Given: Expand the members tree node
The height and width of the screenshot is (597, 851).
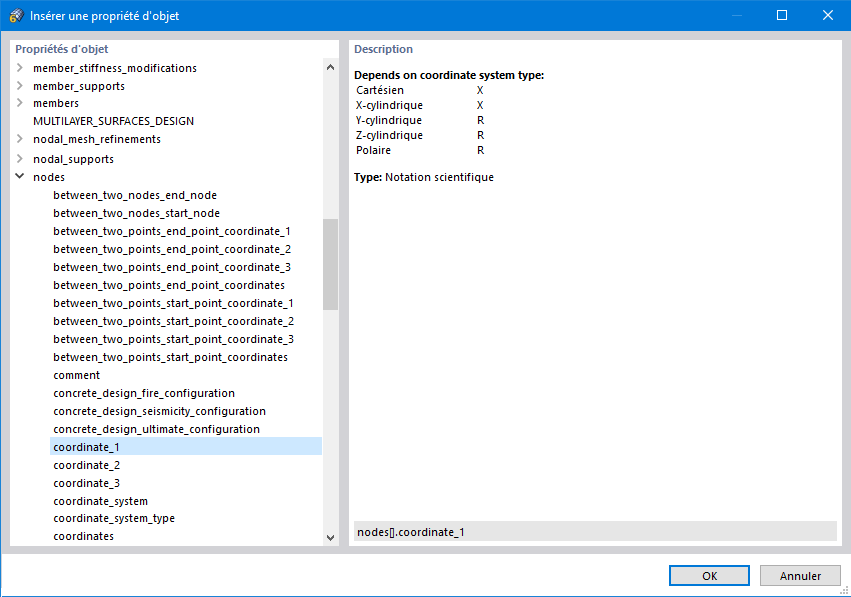Looking at the screenshot, I should 19,103.
